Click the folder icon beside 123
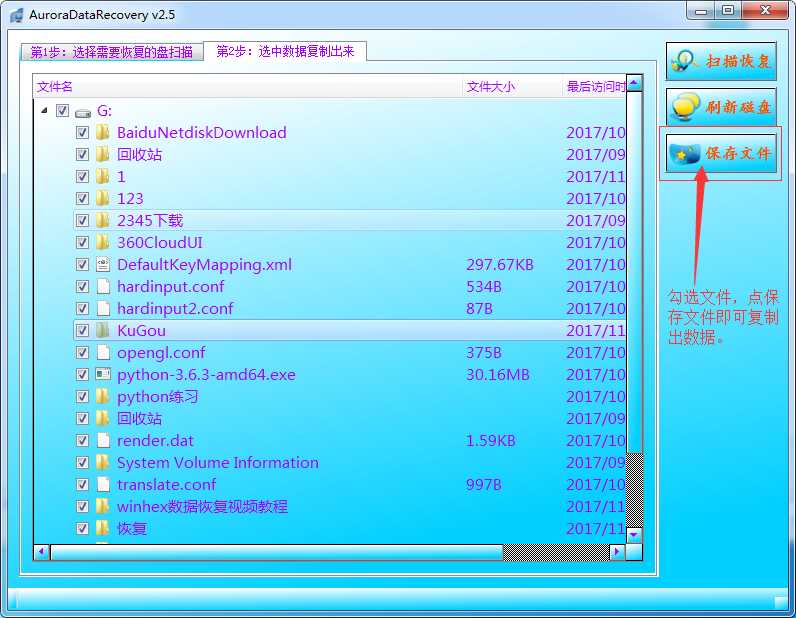The image size is (796, 618). [x=103, y=199]
